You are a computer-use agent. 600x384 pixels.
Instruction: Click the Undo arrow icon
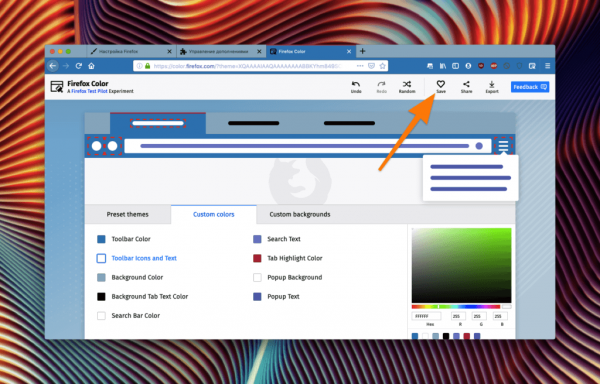(x=356, y=84)
